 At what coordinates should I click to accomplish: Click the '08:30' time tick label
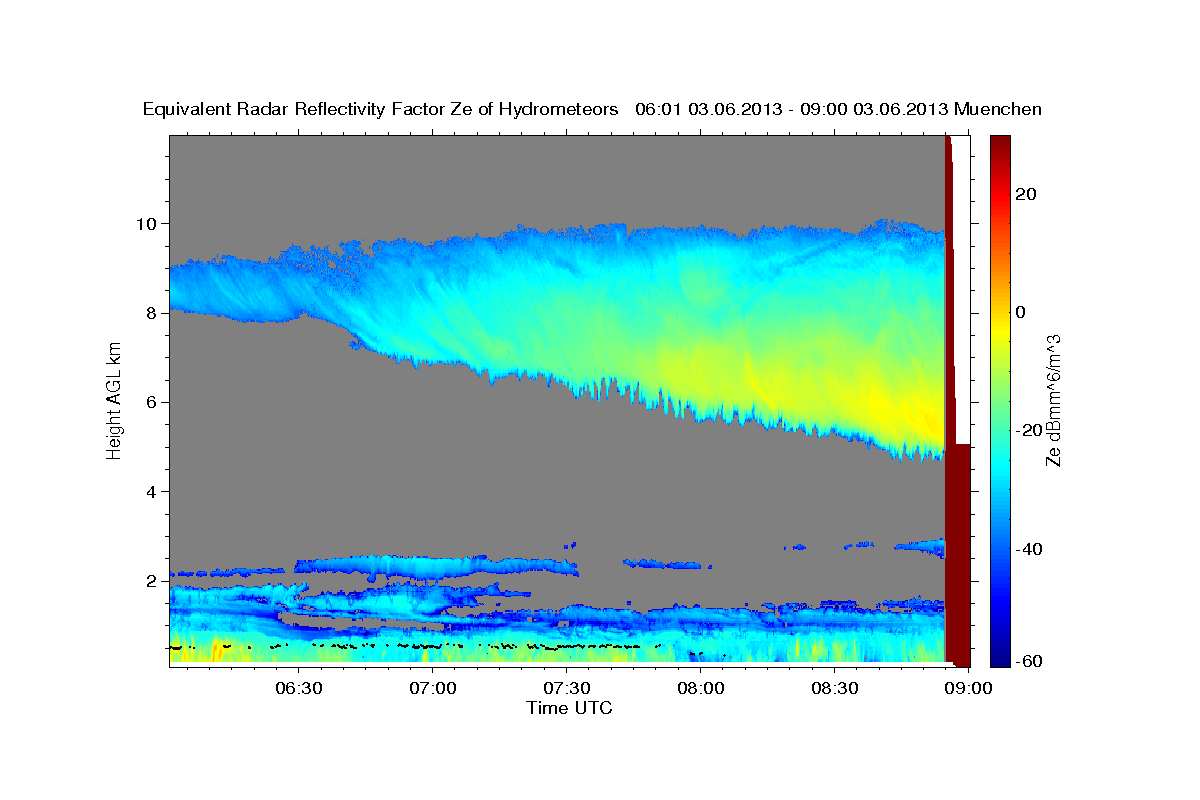(x=836, y=688)
